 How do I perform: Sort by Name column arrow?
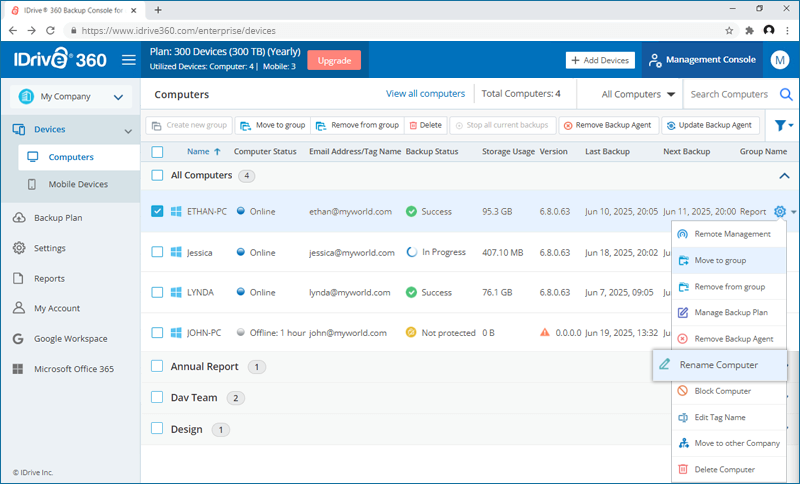(217, 151)
